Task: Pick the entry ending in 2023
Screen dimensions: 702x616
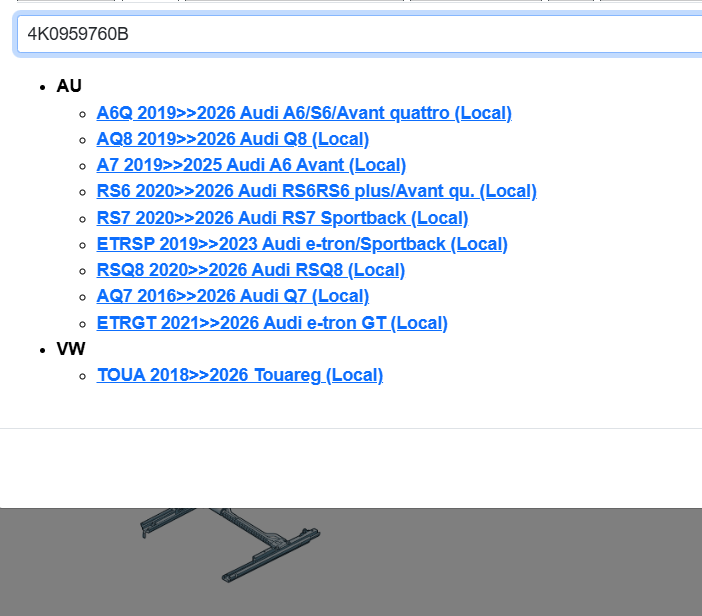Action: (302, 244)
